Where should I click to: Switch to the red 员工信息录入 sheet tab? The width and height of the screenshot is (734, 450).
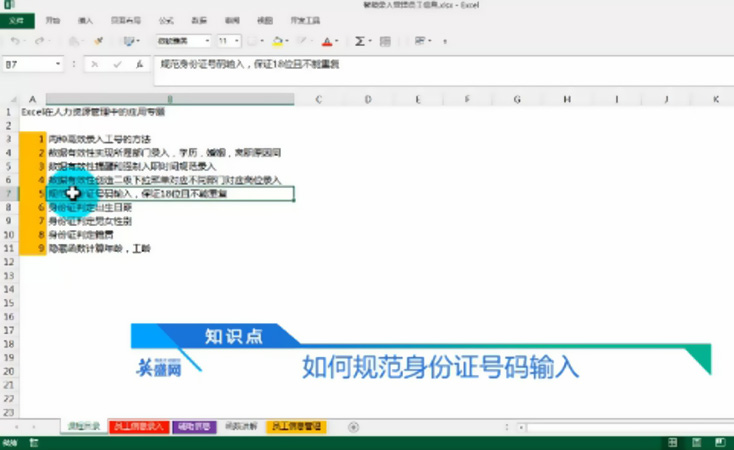(x=139, y=427)
